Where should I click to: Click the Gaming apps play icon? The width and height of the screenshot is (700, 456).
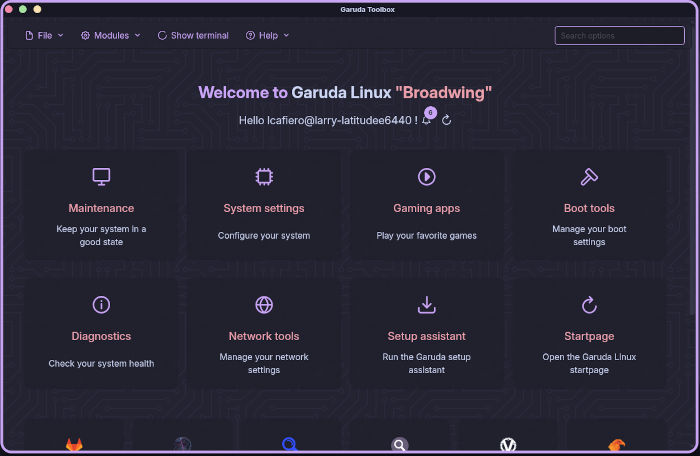pyautogui.click(x=427, y=177)
